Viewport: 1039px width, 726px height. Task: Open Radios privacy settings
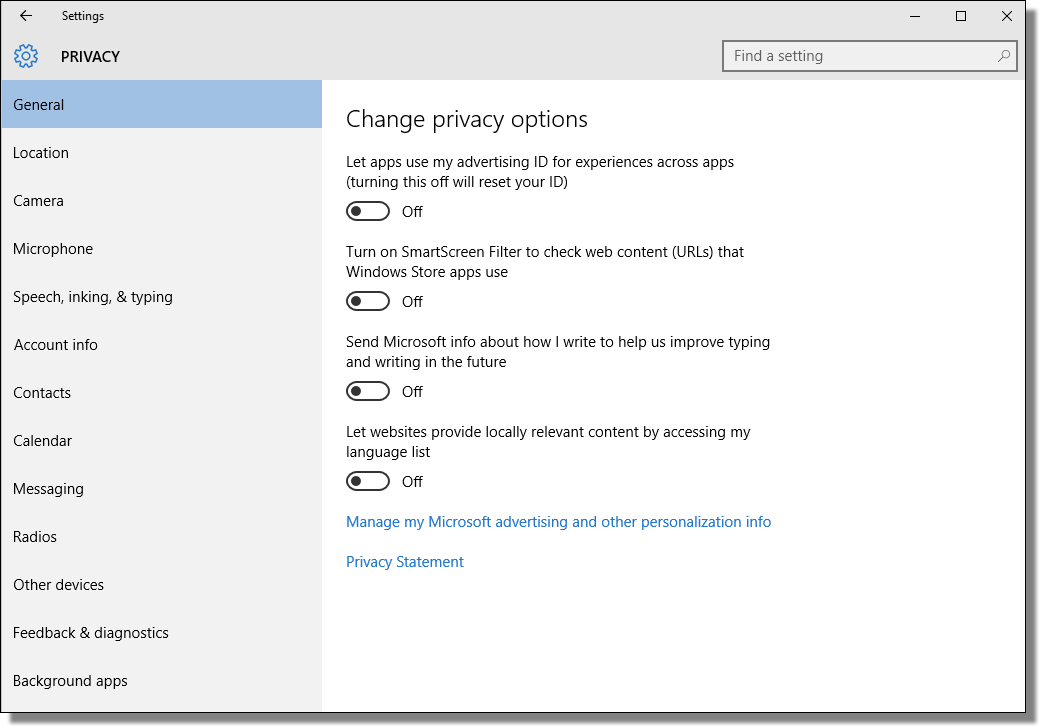tap(34, 536)
